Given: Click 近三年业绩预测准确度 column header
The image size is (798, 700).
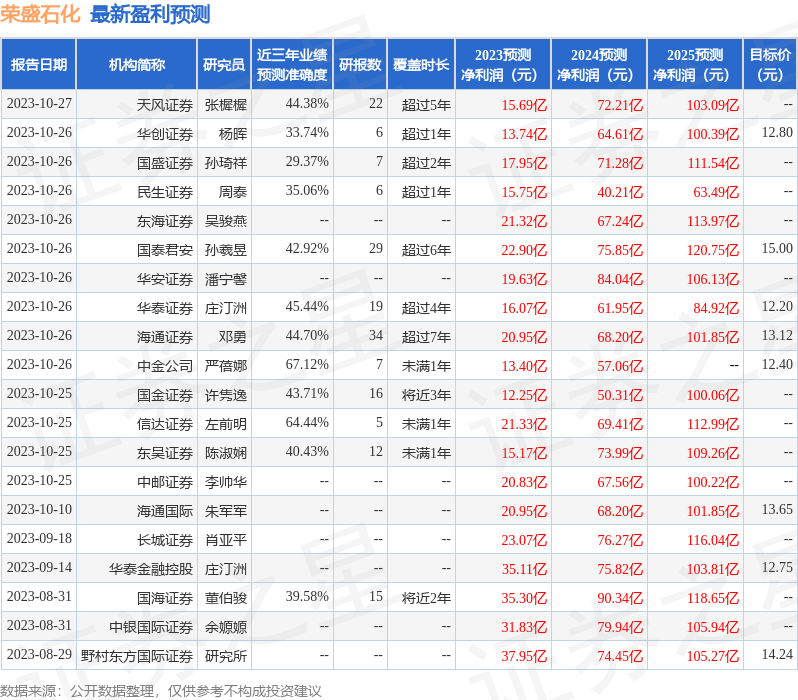Looking at the screenshot, I should tap(292, 65).
